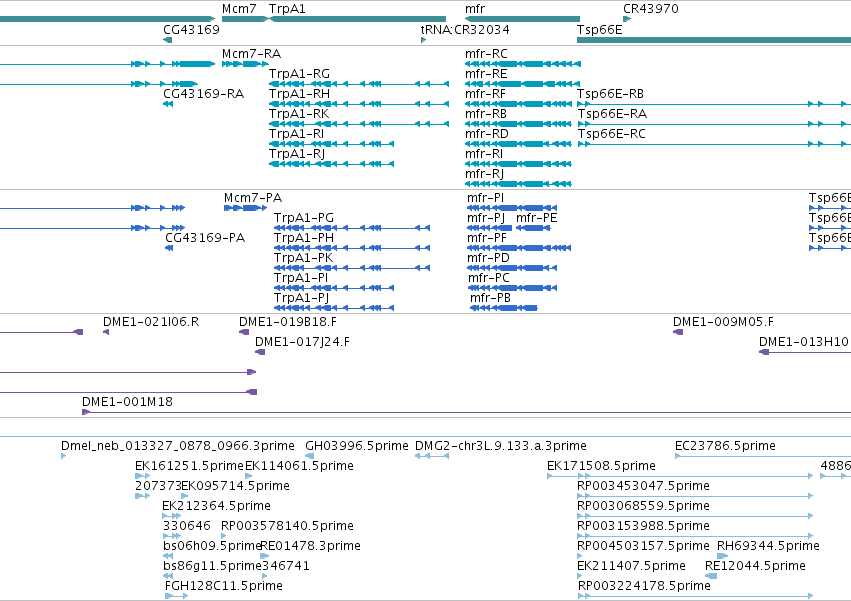
Task: Select transcript mfr-RJ
Action: 518,184
